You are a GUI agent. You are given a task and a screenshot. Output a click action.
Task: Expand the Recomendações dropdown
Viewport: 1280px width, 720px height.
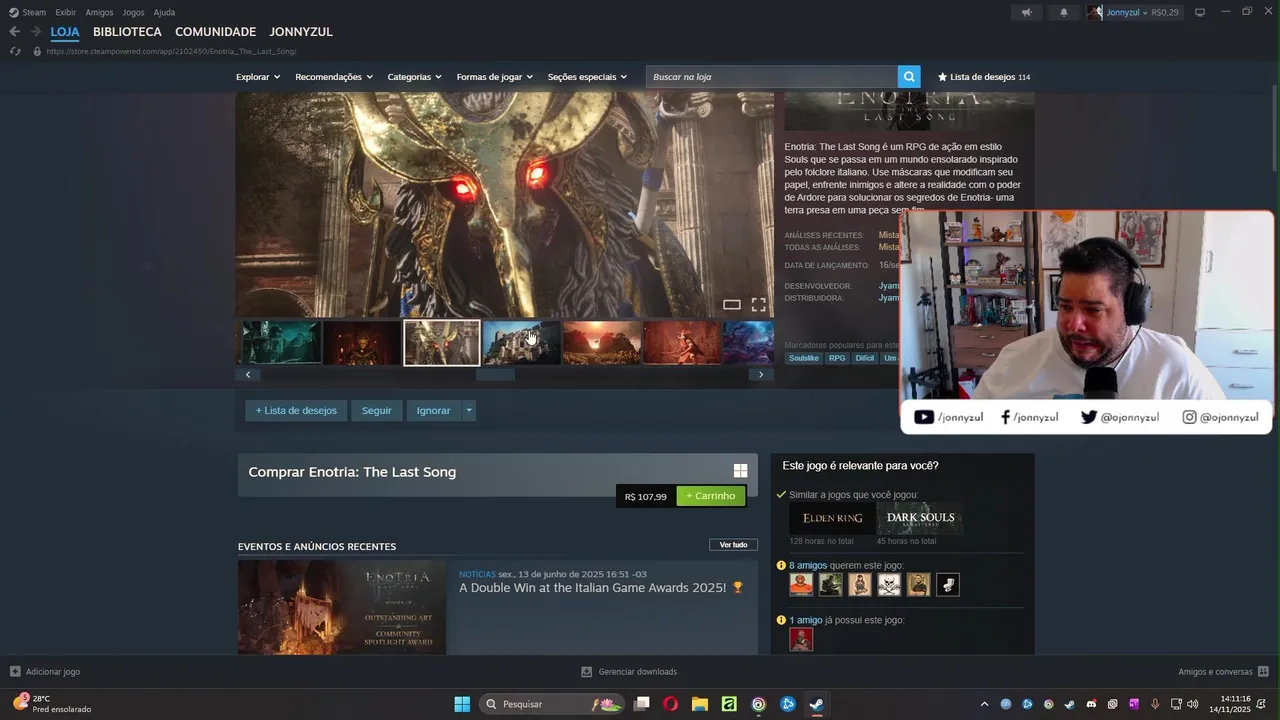click(334, 77)
